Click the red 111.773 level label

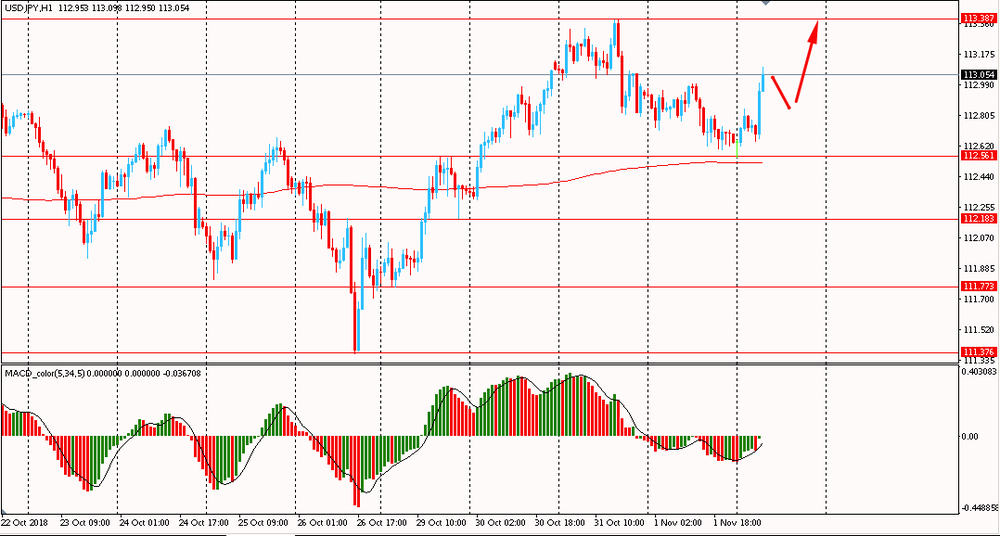(x=979, y=287)
